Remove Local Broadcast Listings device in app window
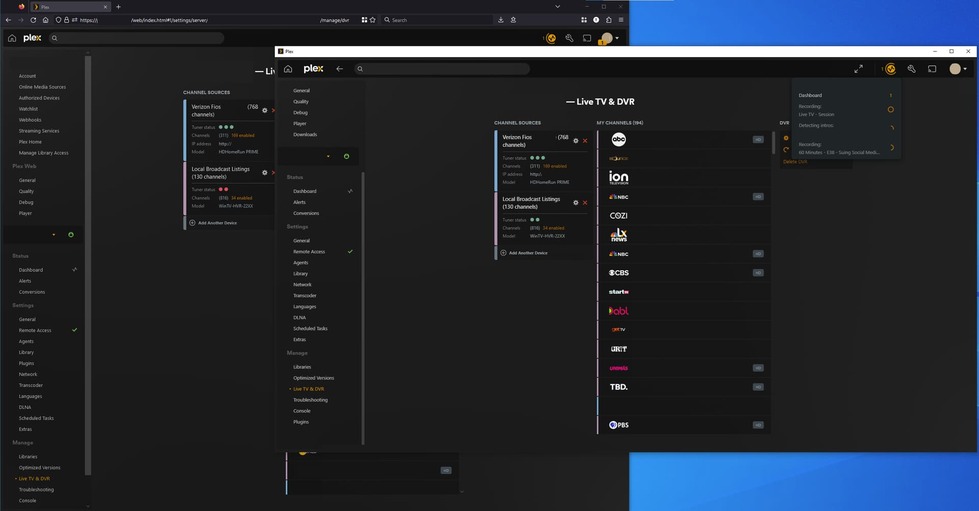979x511 pixels. coord(585,202)
